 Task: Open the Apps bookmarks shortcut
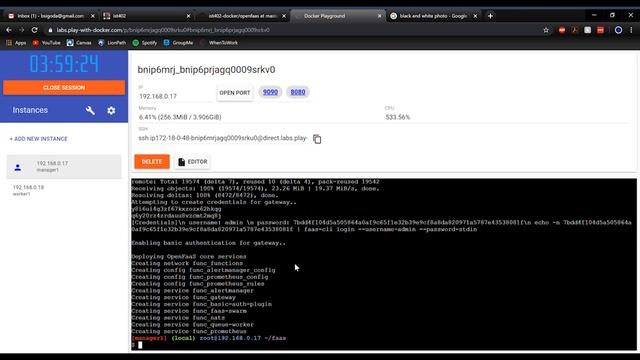coord(16,42)
